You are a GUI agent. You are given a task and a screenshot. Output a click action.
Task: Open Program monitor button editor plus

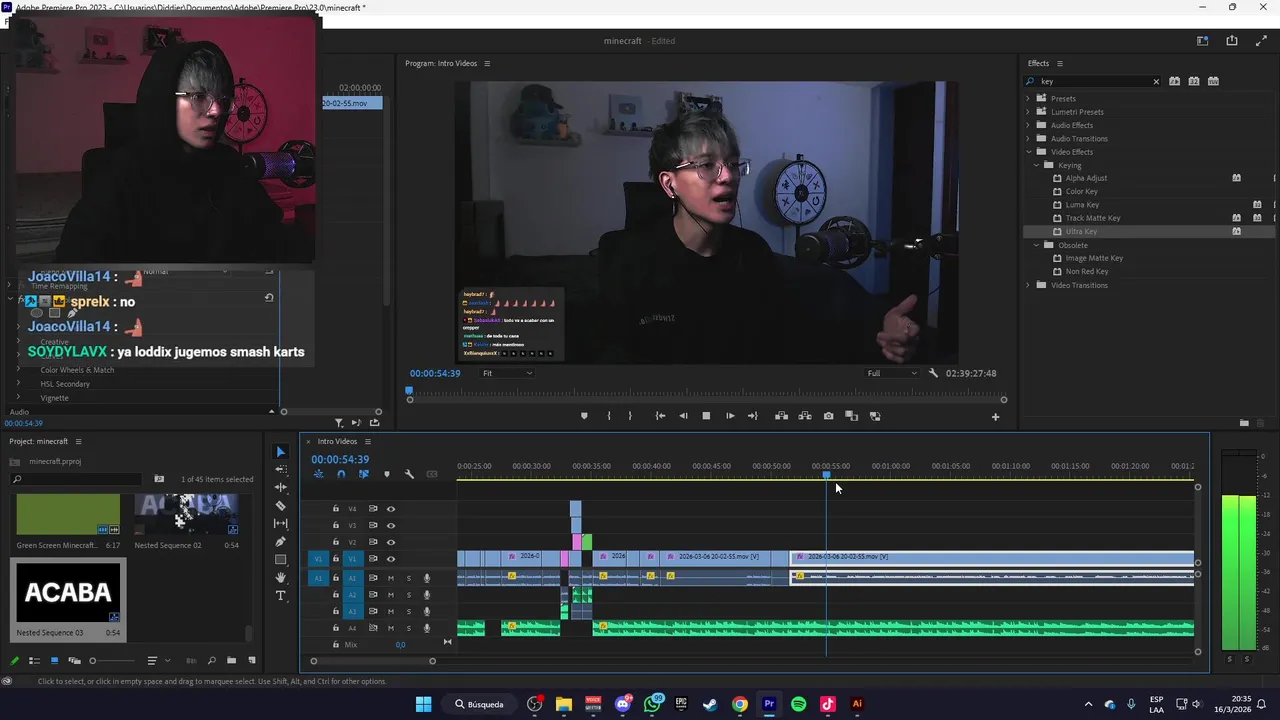[x=995, y=417]
